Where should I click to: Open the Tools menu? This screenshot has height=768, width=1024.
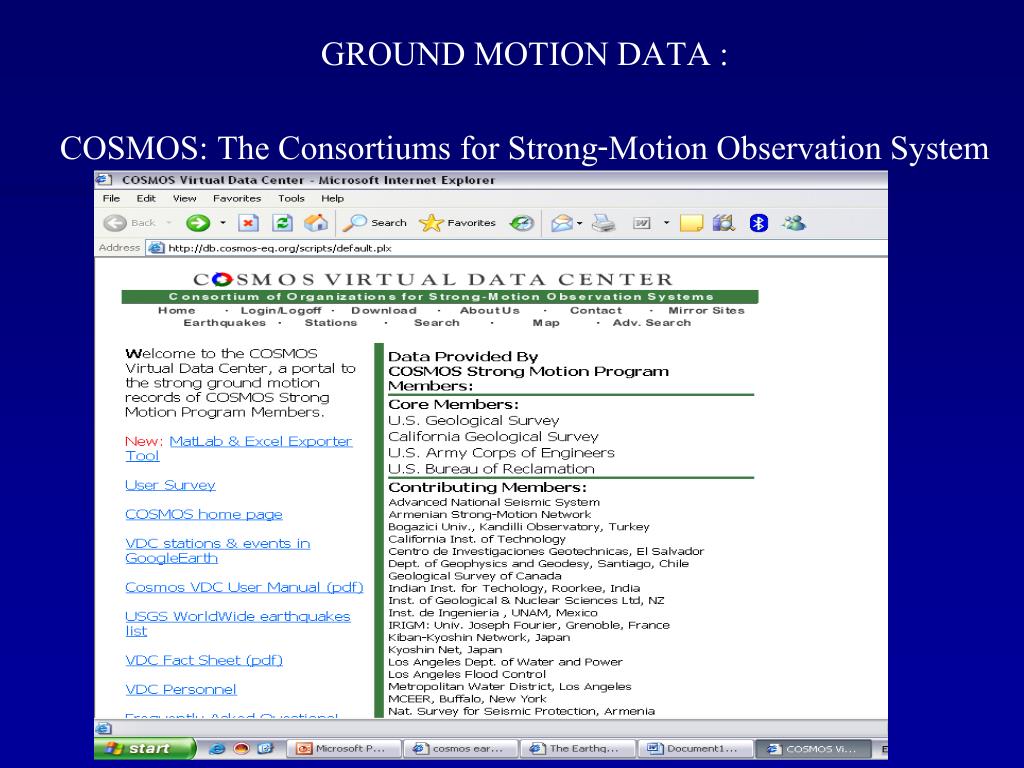coord(291,199)
